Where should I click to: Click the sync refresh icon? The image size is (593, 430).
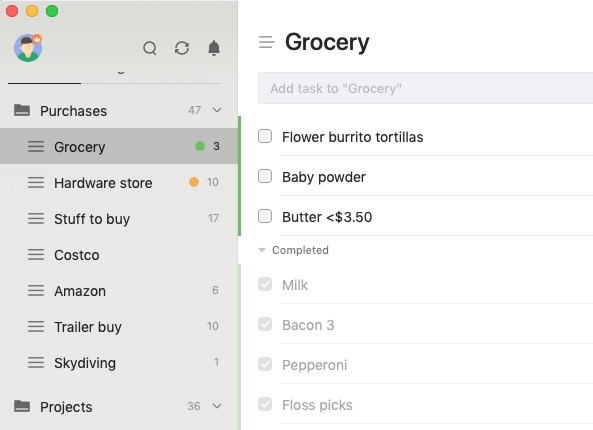182,48
